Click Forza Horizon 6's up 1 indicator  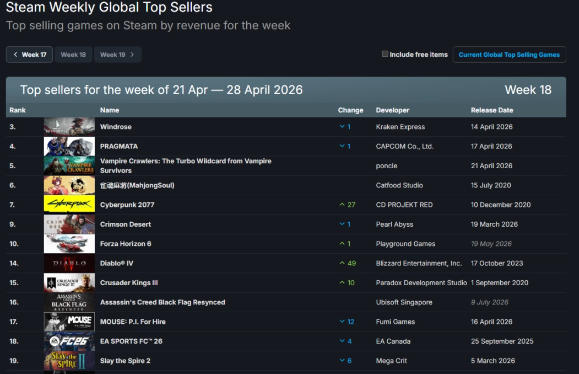(345, 244)
